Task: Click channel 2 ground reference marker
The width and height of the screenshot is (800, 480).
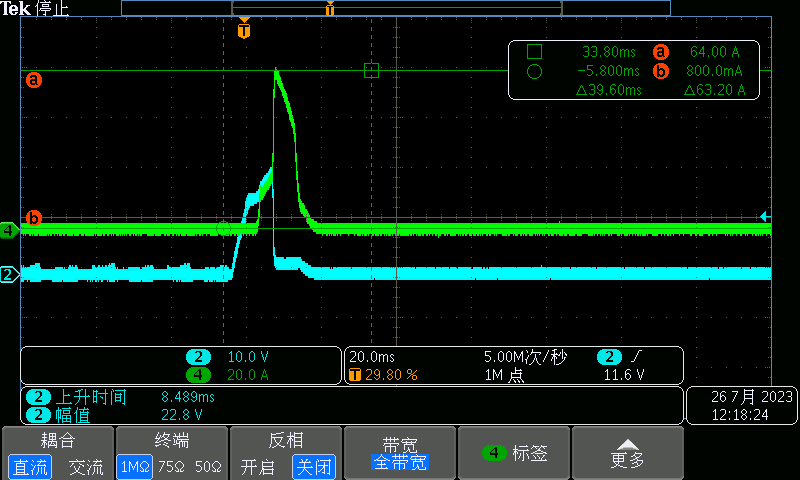Action: (x=9, y=274)
